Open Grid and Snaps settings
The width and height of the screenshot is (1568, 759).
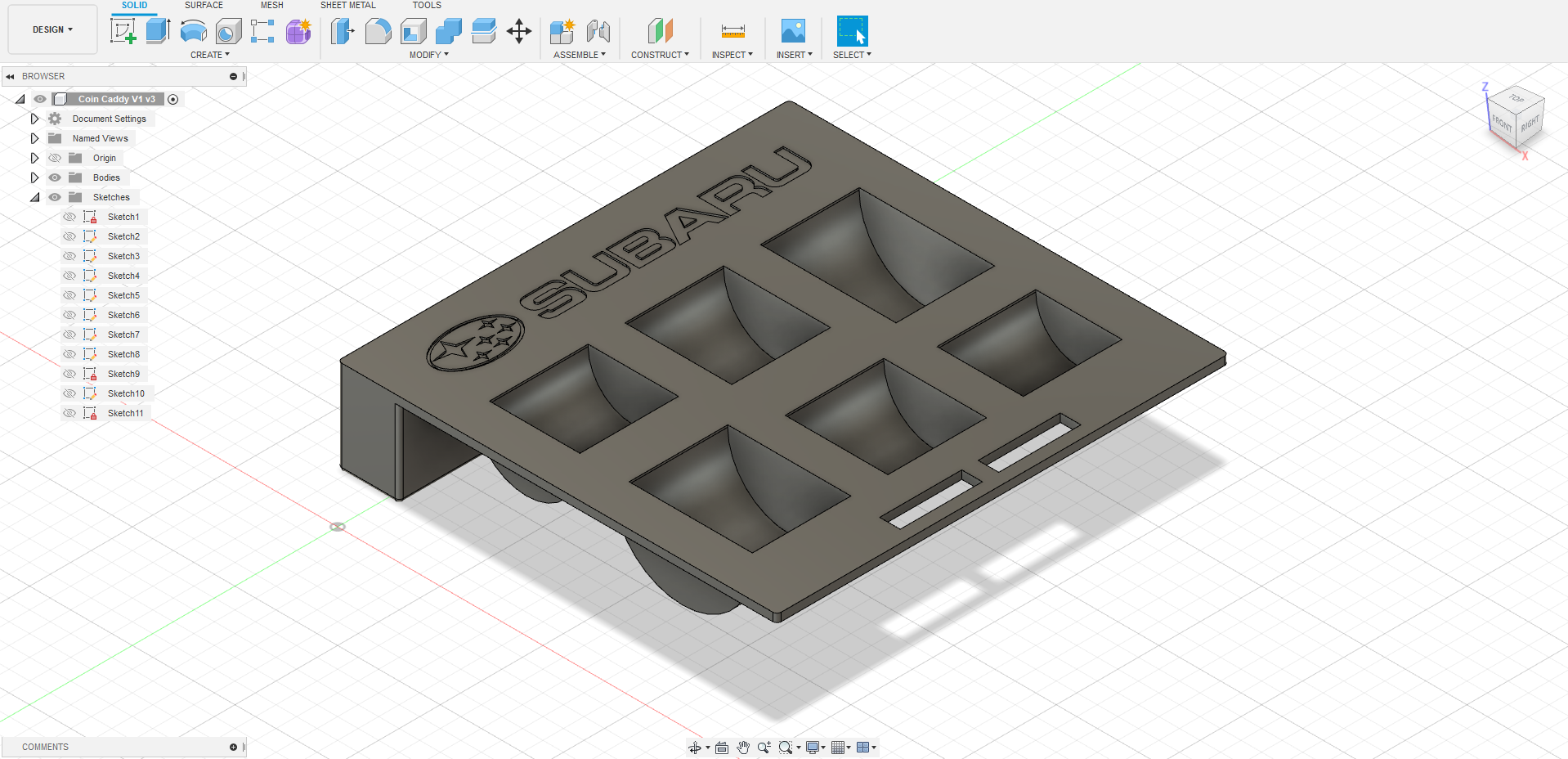[838, 748]
